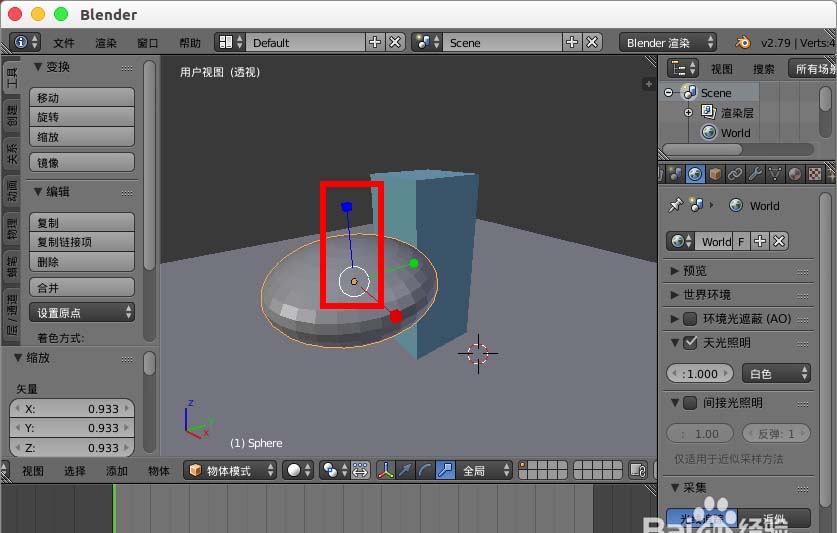The image size is (837, 533).
Task: Open the 白色 sky color dropdown
Action: click(776, 373)
